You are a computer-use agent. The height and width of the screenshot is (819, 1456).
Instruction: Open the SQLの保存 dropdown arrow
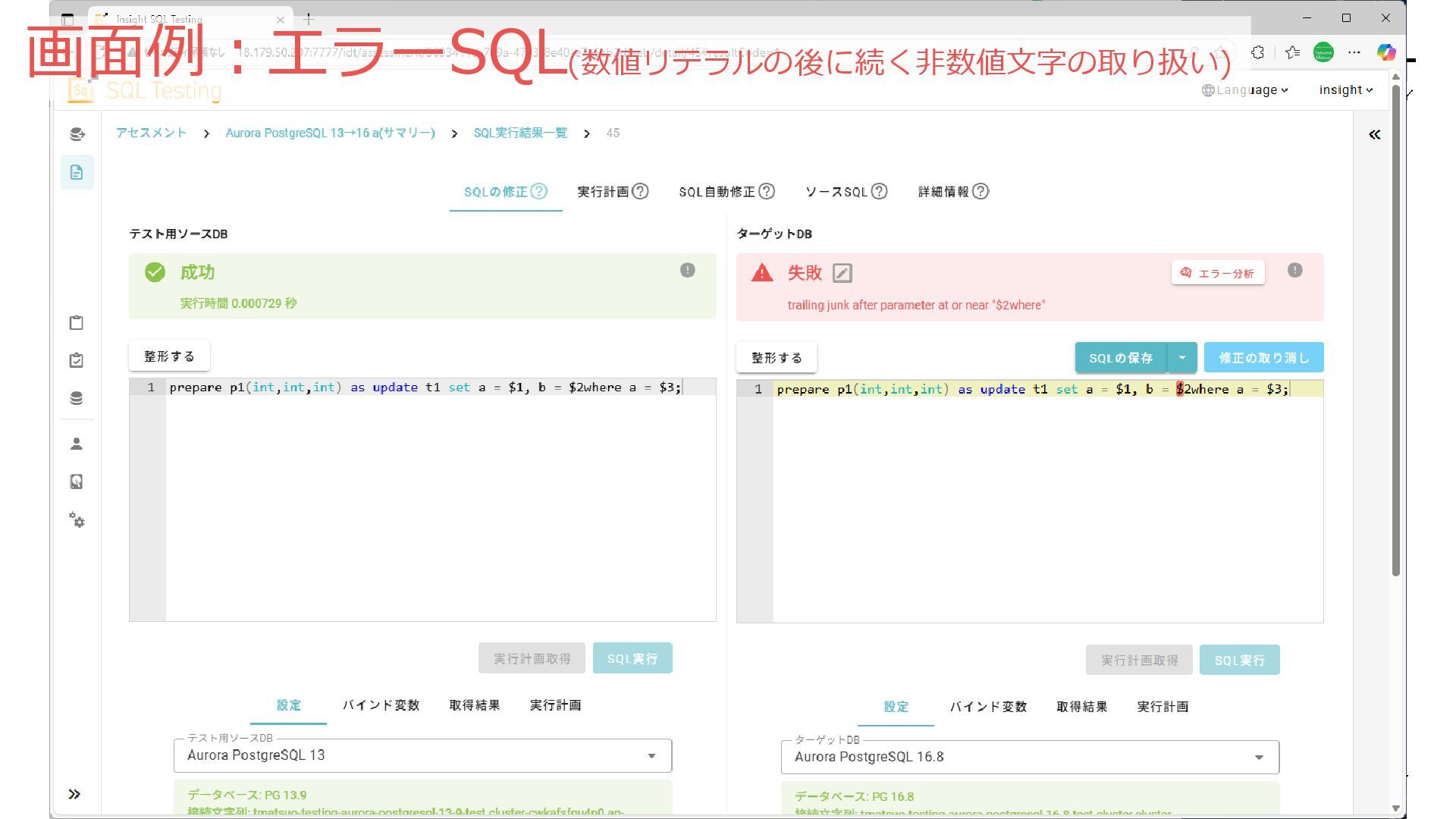[x=1181, y=357]
